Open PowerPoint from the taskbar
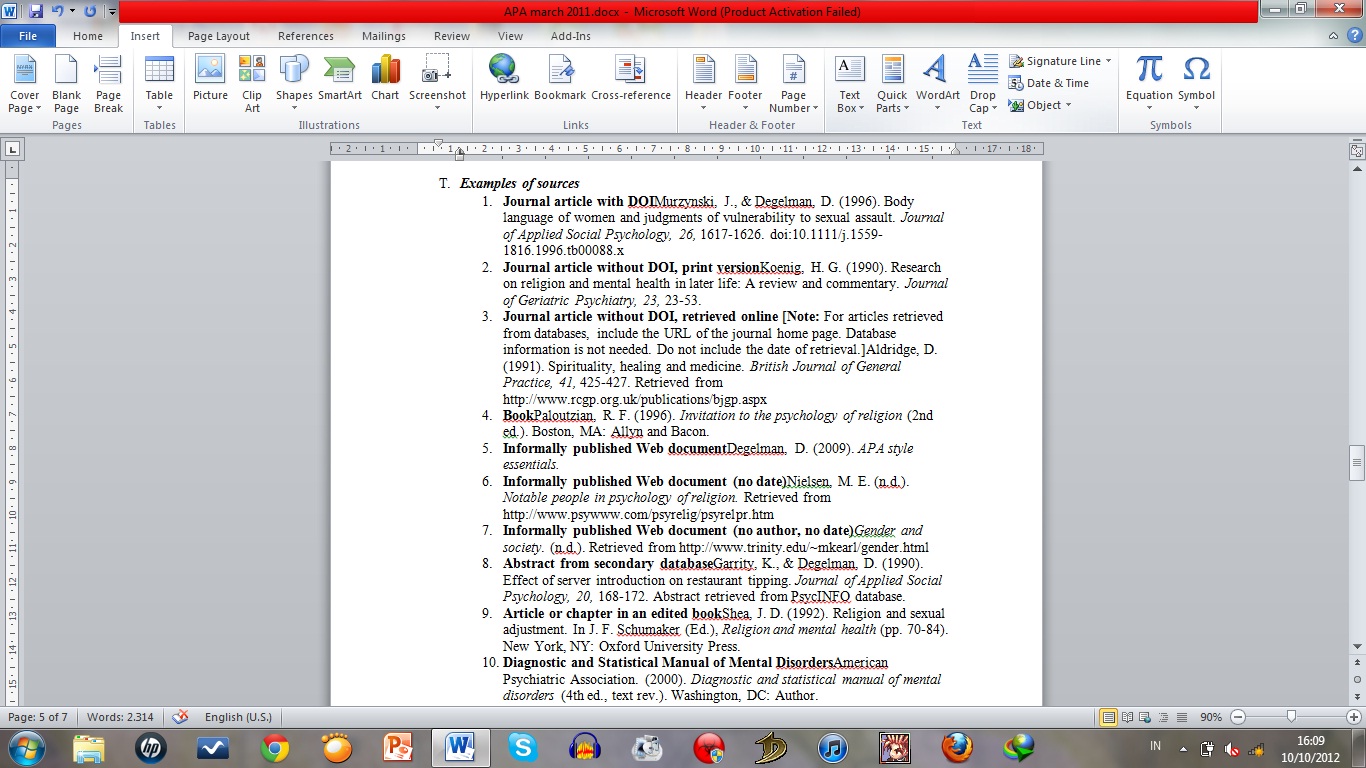The width and height of the screenshot is (1366, 768). point(399,747)
